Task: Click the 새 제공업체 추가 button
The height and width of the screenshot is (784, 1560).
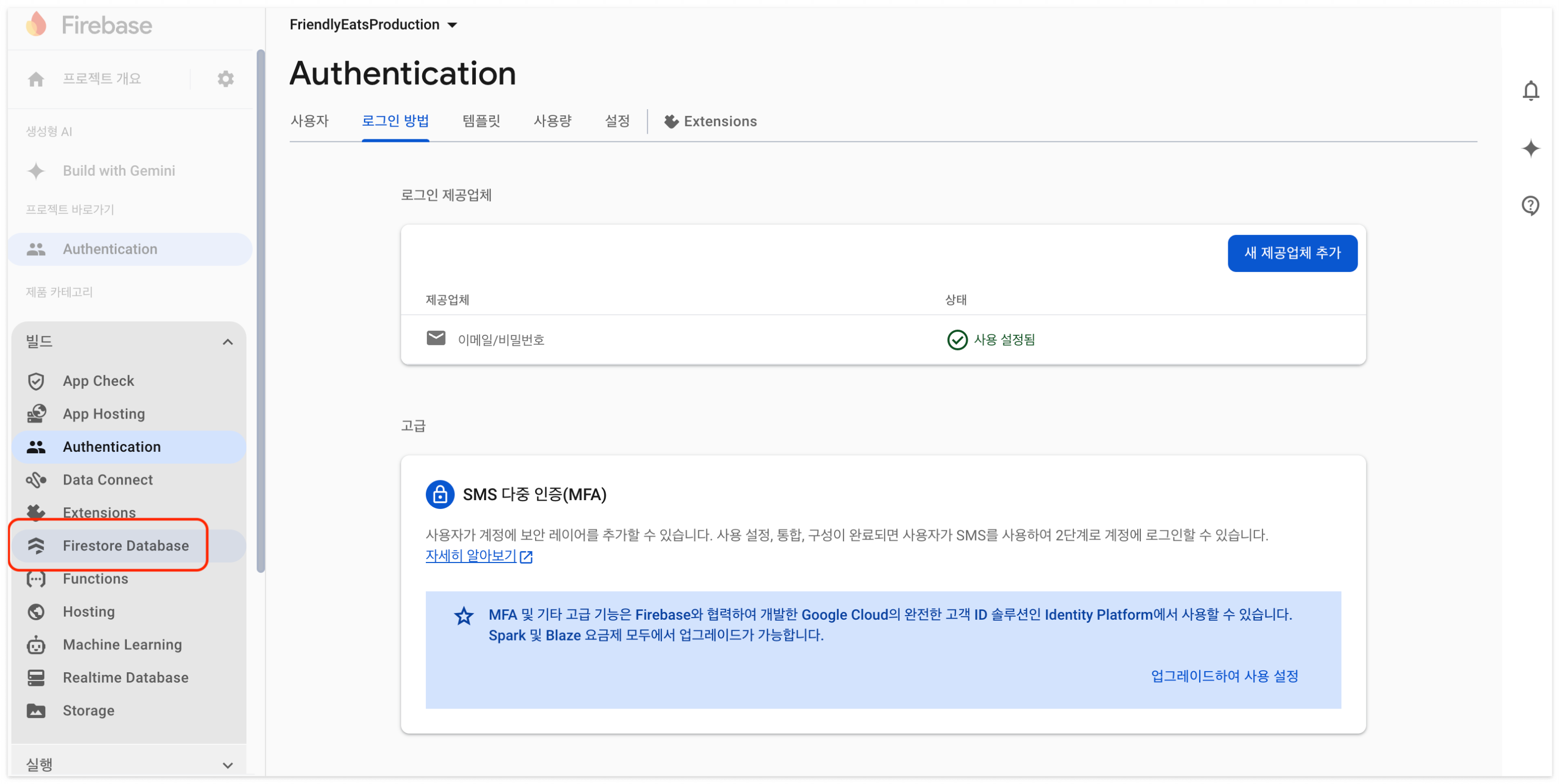Action: [1292, 253]
